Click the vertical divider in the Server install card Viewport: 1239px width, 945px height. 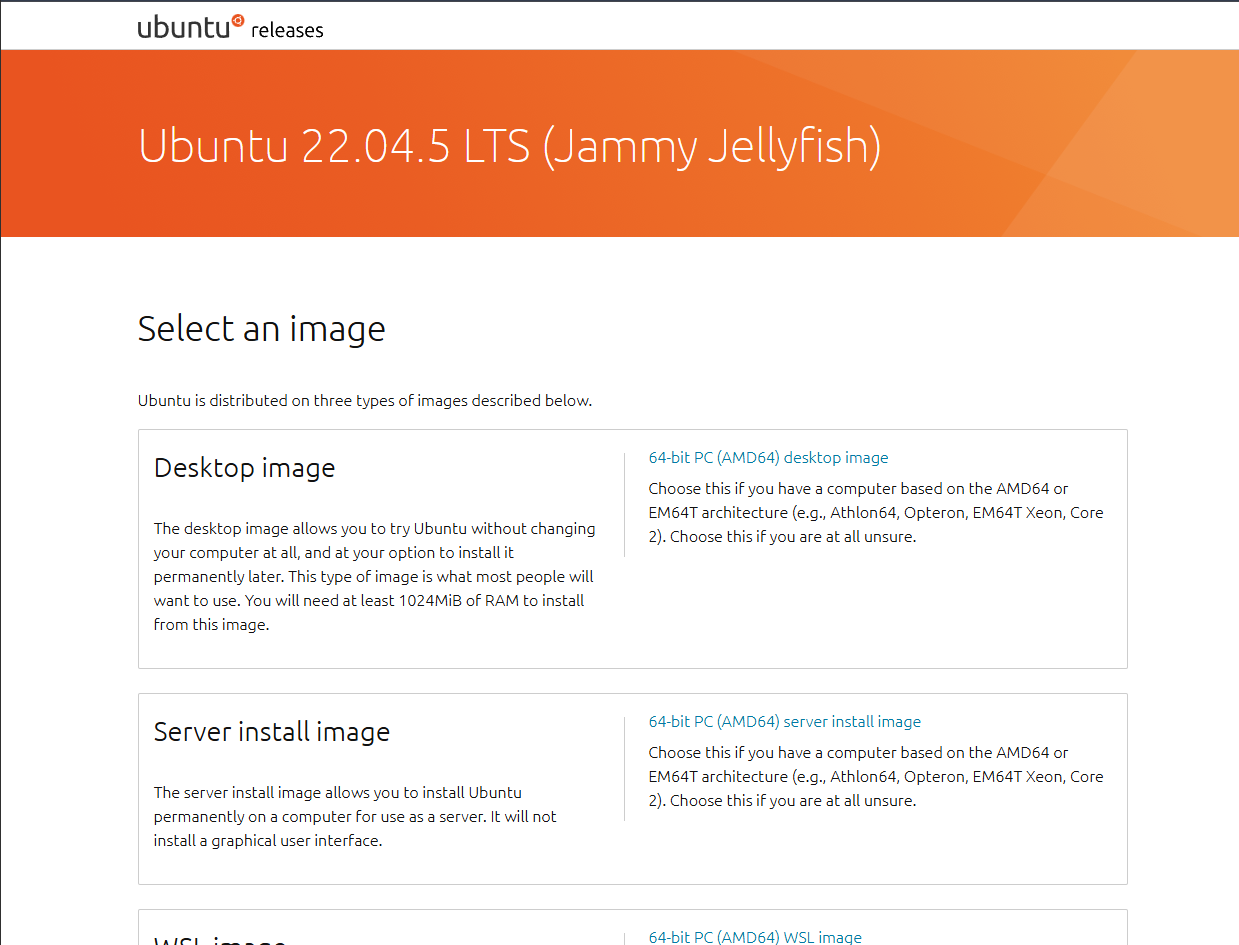tap(624, 769)
